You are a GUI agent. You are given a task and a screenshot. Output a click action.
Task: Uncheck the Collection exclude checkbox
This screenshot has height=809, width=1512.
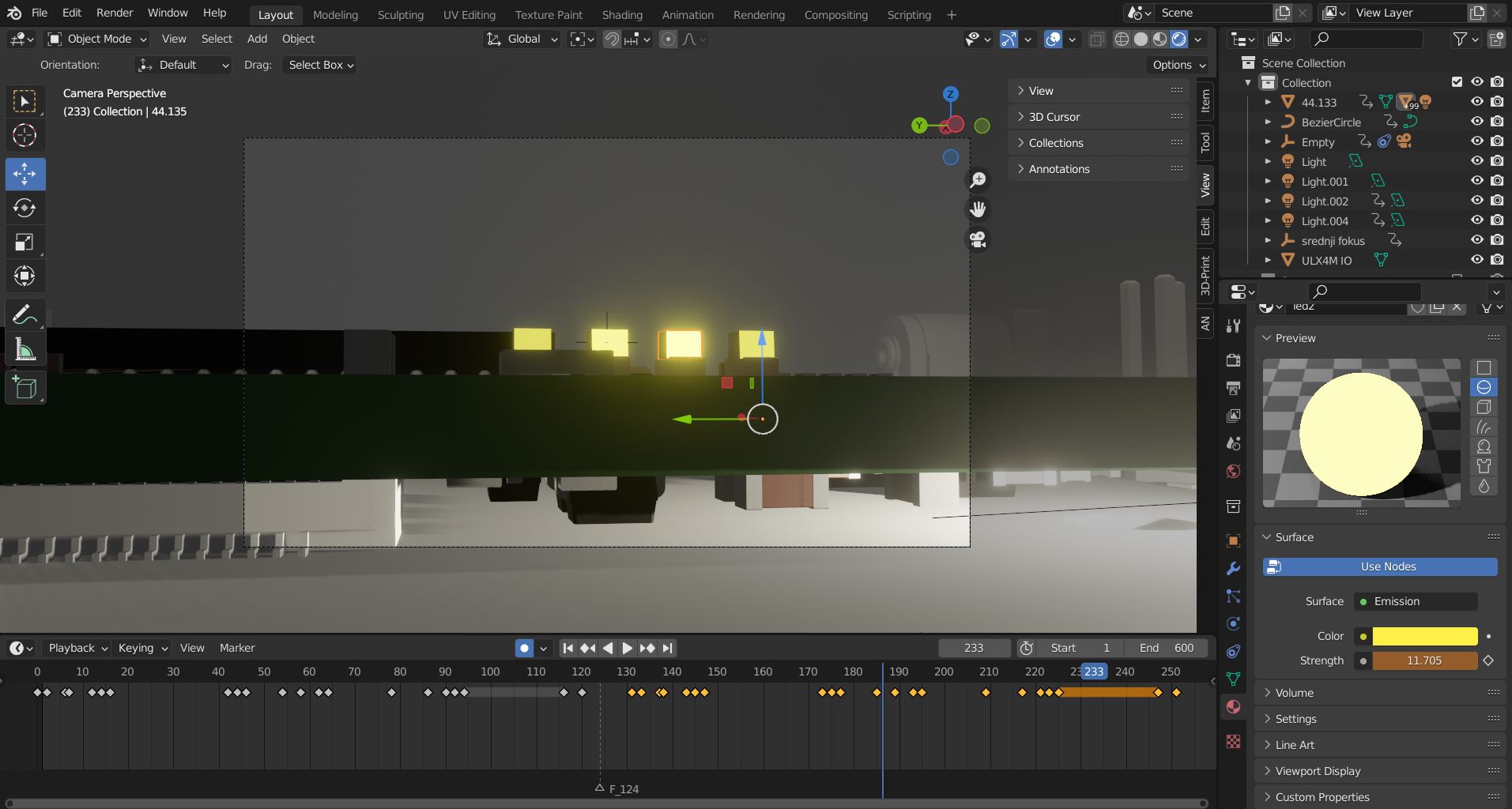[1457, 82]
